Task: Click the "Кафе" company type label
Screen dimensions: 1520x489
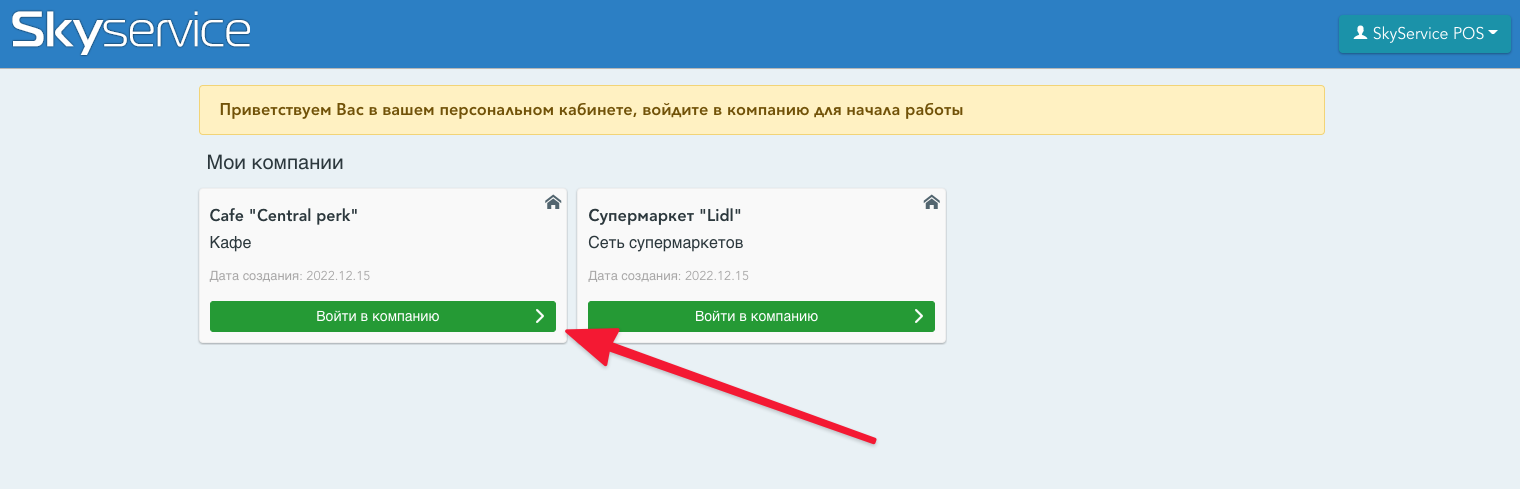Action: 230,243
